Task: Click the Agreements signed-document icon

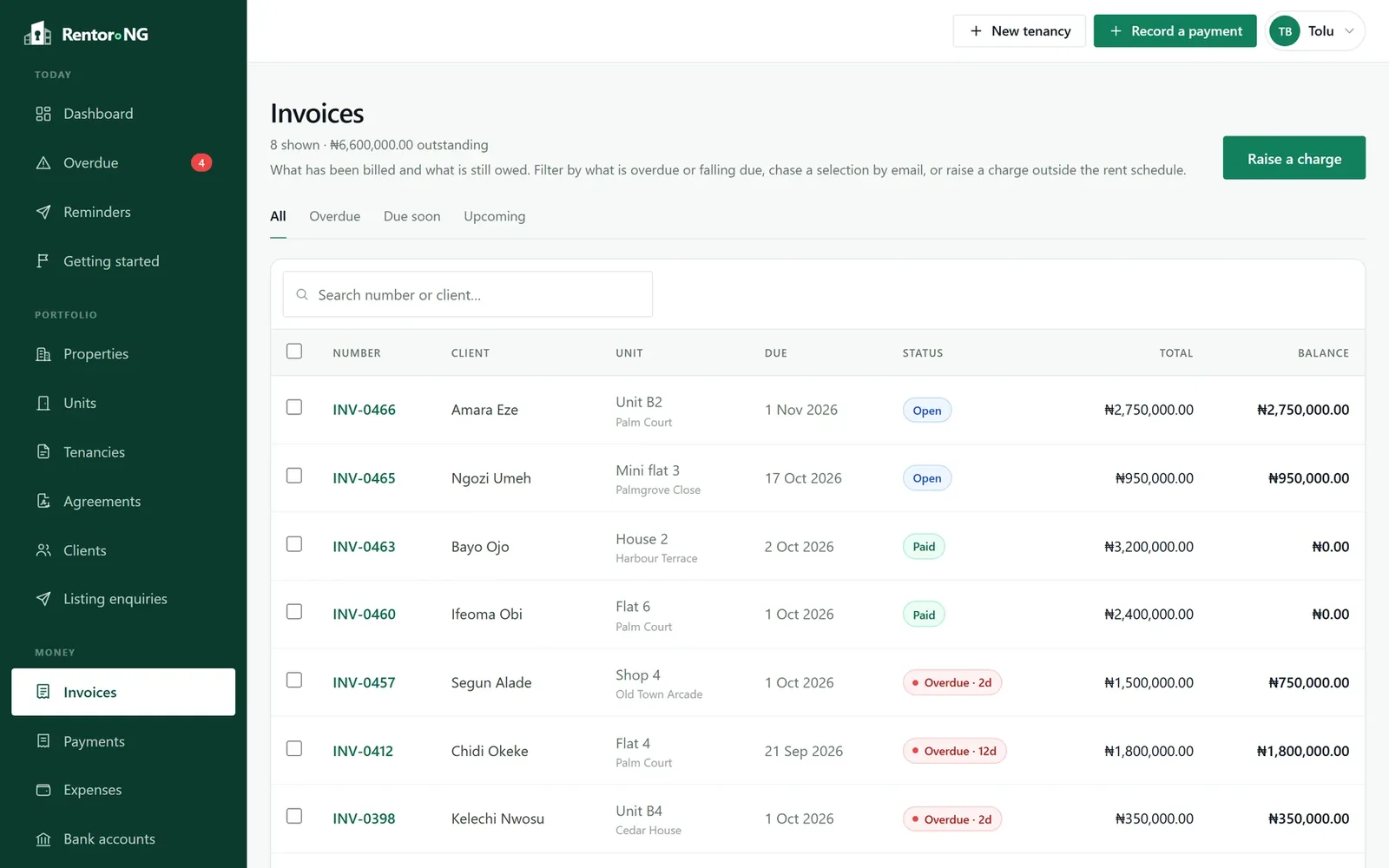Action: click(x=43, y=501)
